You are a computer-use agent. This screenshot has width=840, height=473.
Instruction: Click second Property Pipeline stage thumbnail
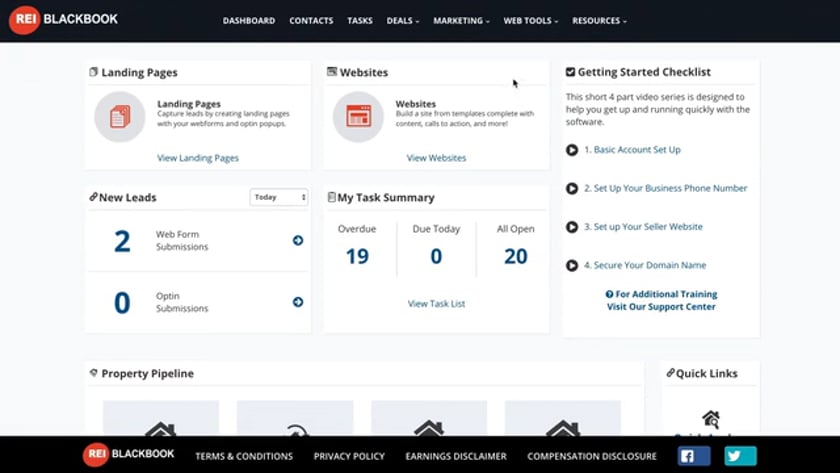(x=295, y=418)
